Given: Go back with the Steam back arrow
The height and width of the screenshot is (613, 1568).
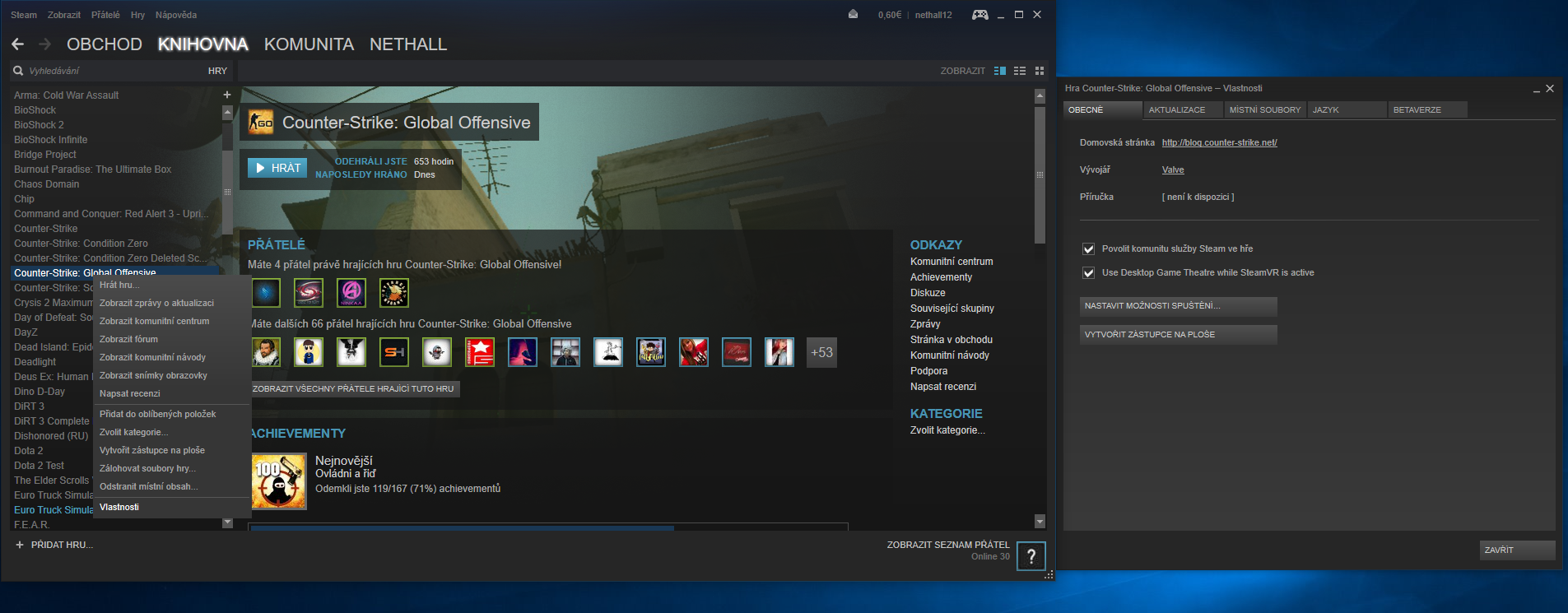Looking at the screenshot, I should point(17,44).
